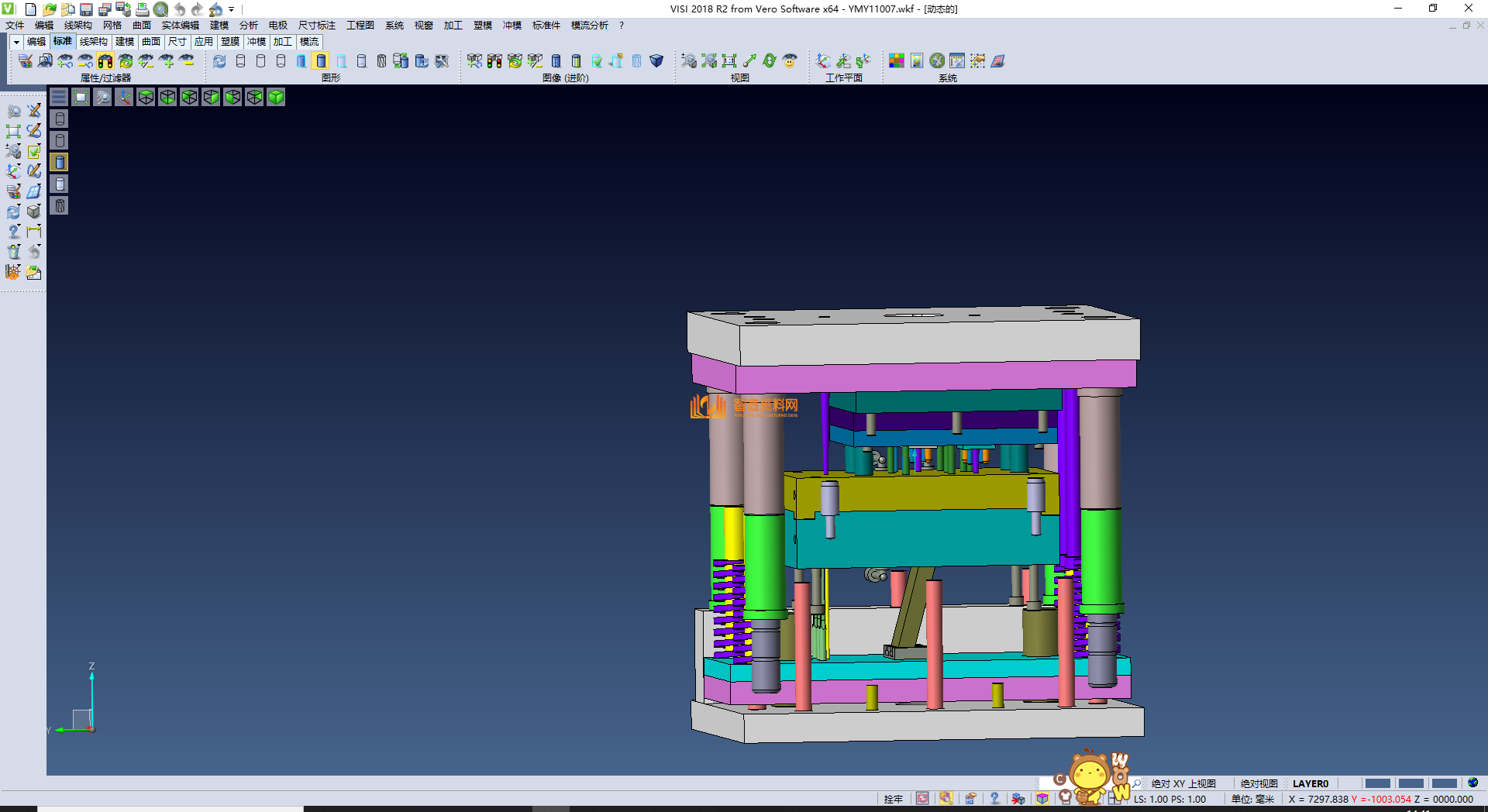The width and height of the screenshot is (1488, 812).
Task: Switch to the 线架构 toolbar tab
Action: pyautogui.click(x=93, y=42)
